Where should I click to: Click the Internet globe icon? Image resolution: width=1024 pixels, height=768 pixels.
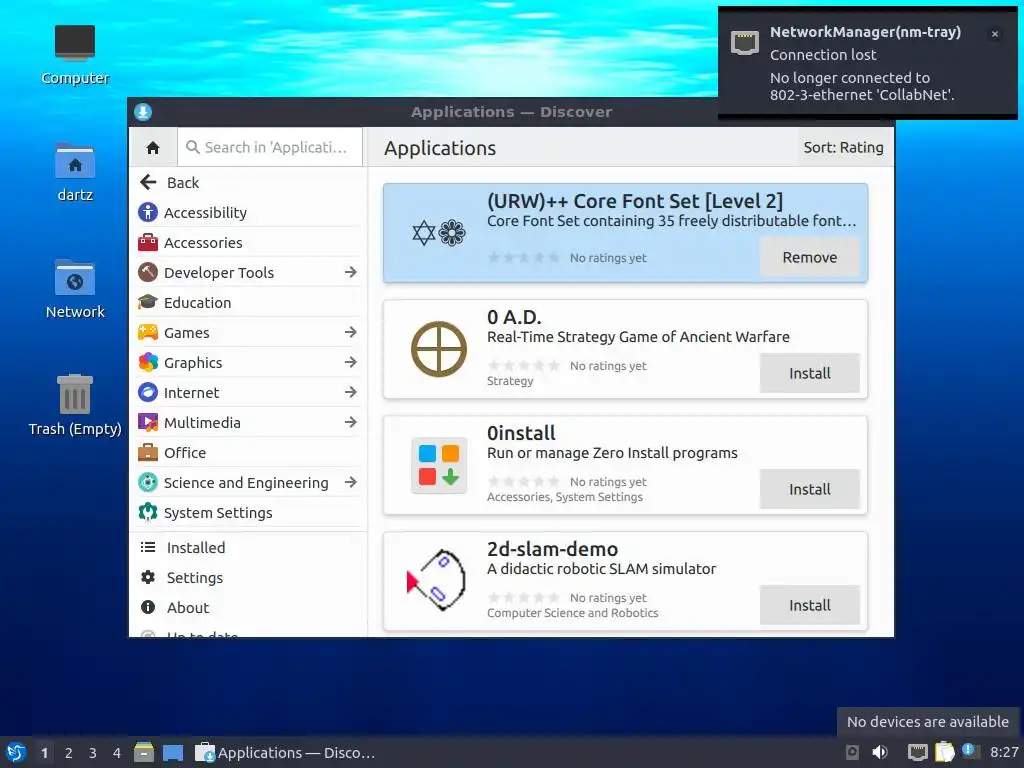(148, 392)
